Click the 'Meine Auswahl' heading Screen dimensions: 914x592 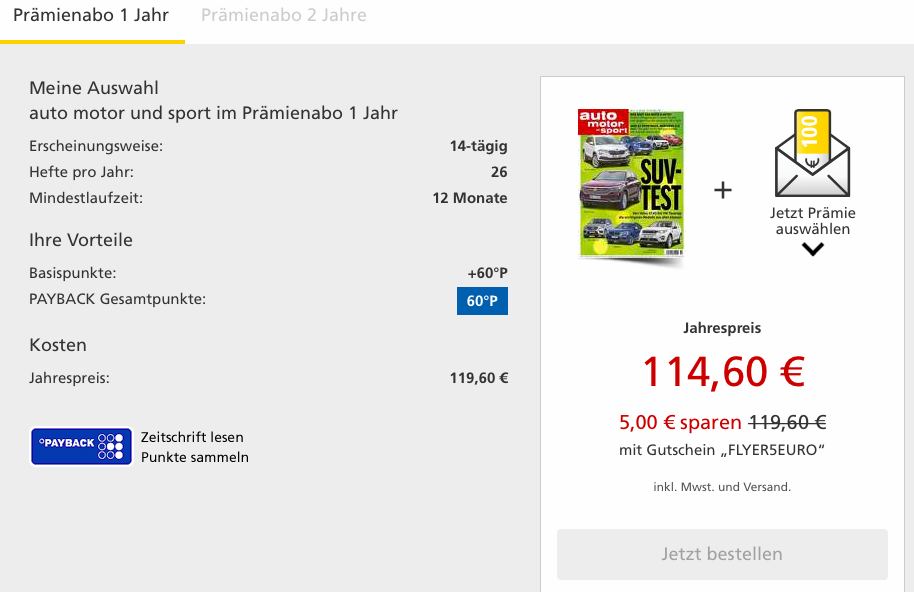tap(94, 88)
